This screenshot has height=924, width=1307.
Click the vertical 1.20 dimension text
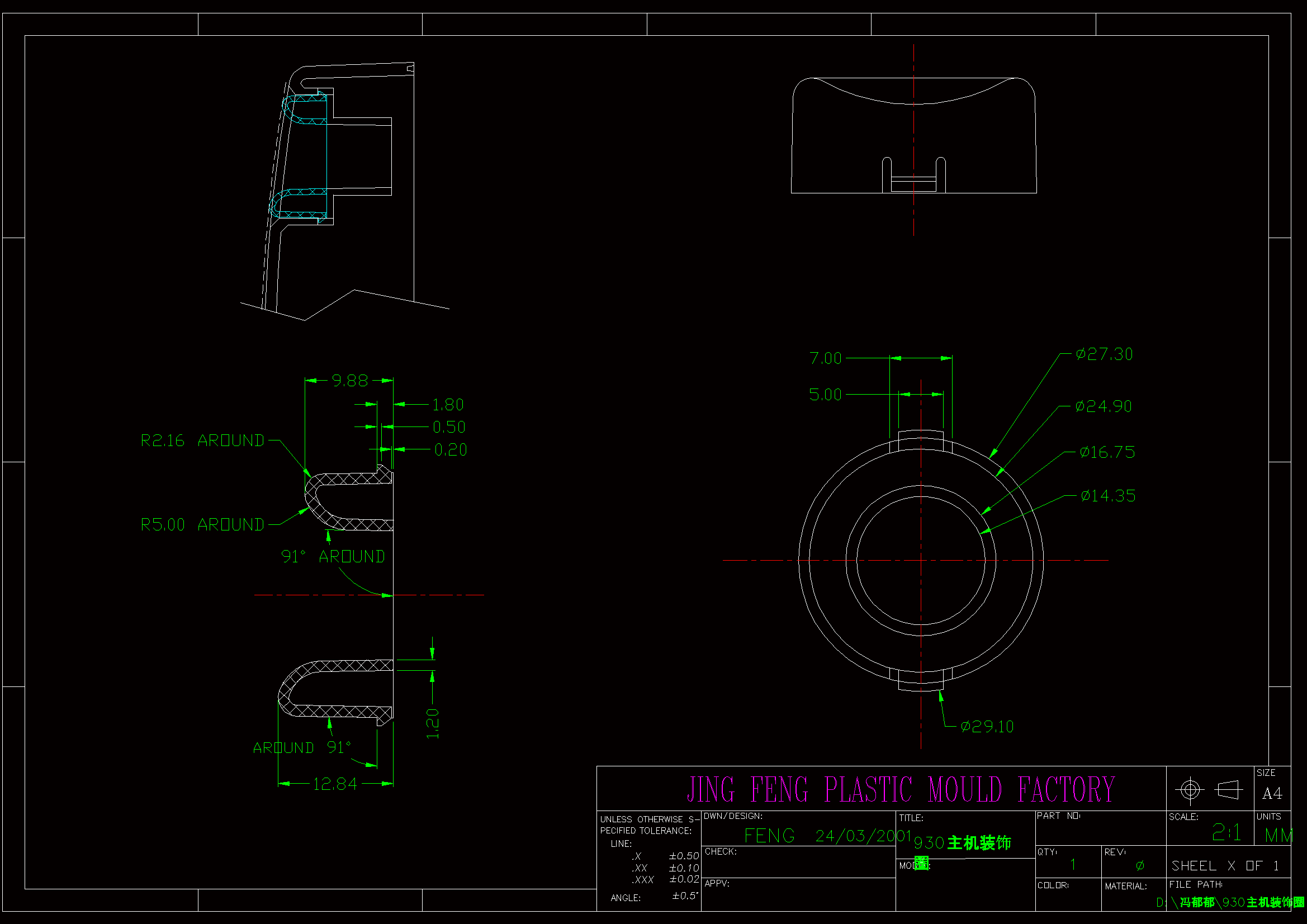coord(433,723)
